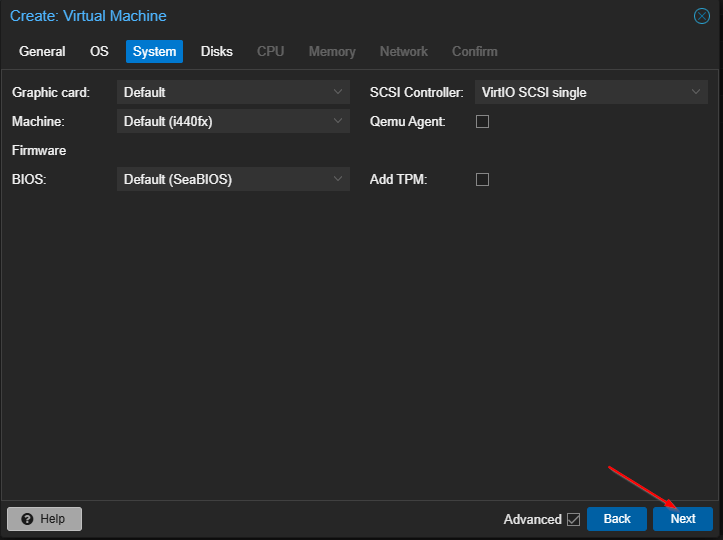Viewport: 723px width, 540px height.
Task: Proceed with the Next button
Action: [682, 519]
